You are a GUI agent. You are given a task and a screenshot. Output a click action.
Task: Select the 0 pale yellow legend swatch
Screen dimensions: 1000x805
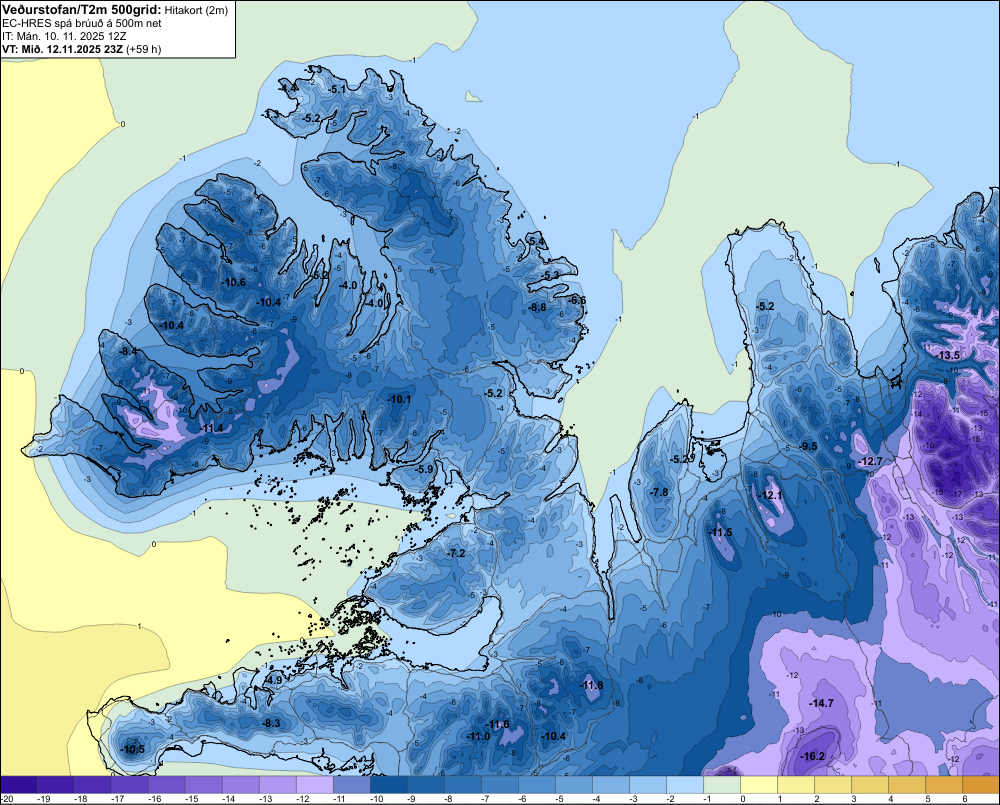759,784
